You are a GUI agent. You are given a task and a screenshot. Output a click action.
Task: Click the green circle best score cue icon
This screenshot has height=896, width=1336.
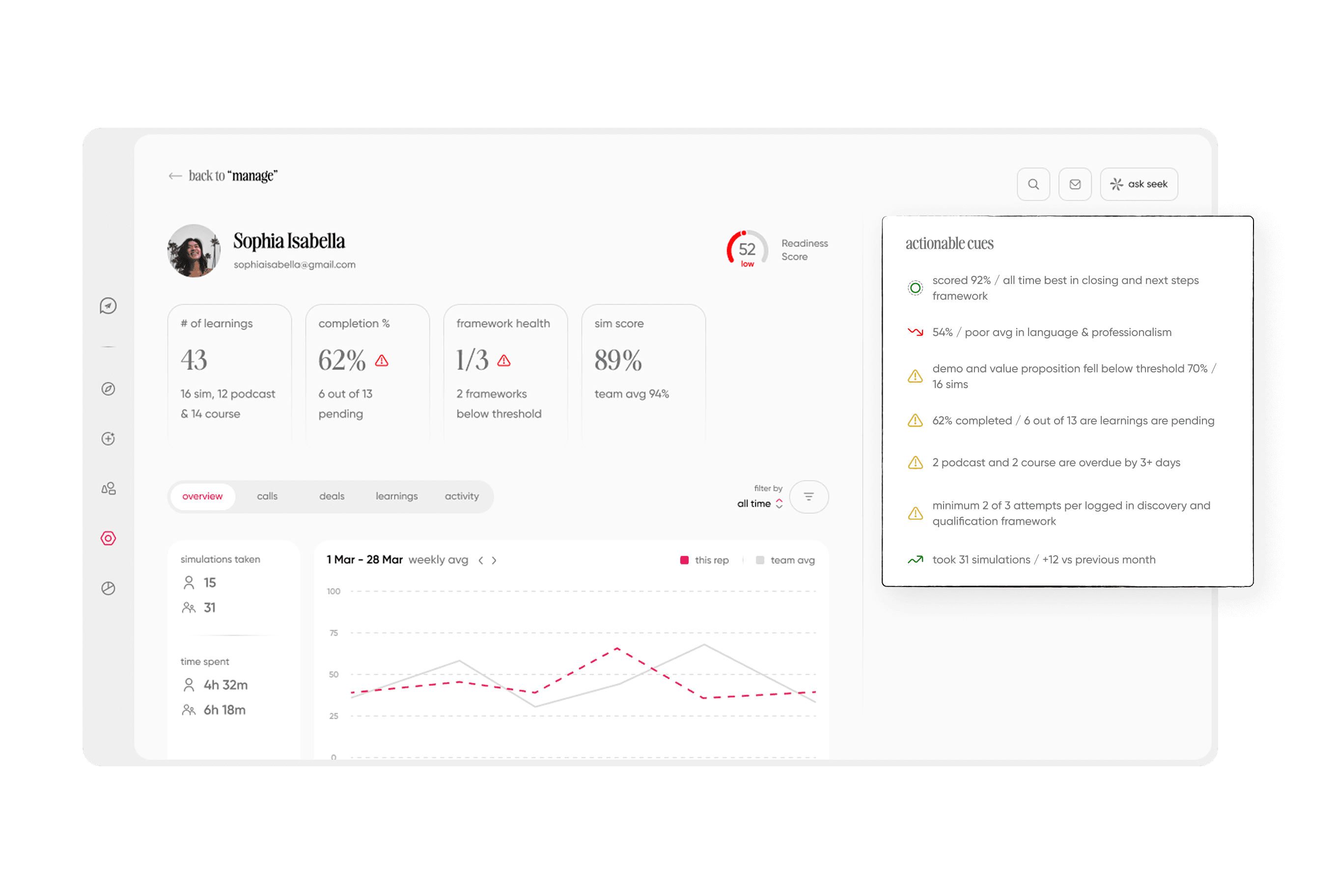(915, 288)
